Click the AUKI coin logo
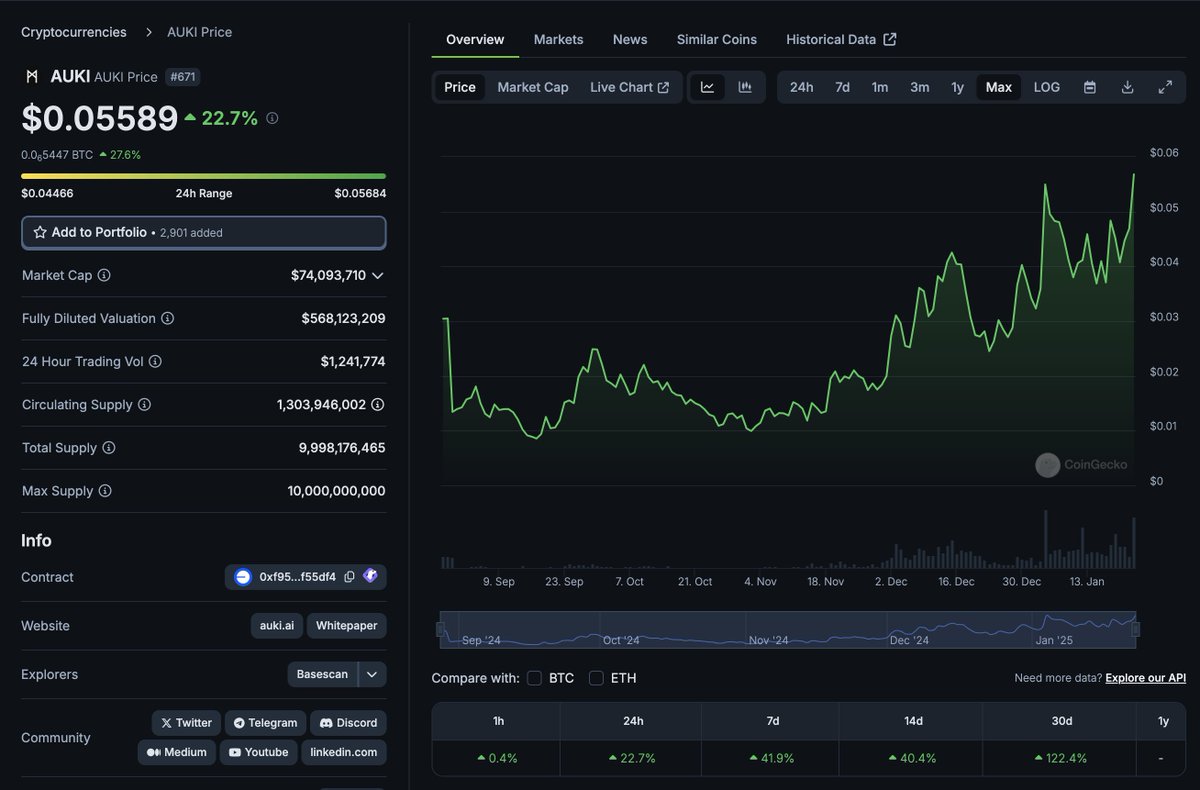 pyautogui.click(x=32, y=76)
